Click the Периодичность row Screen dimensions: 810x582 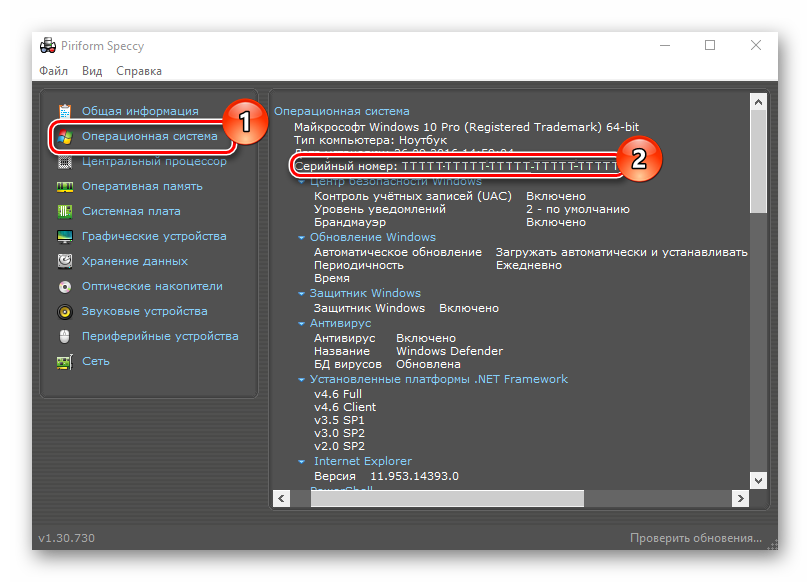pyautogui.click(x=438, y=265)
